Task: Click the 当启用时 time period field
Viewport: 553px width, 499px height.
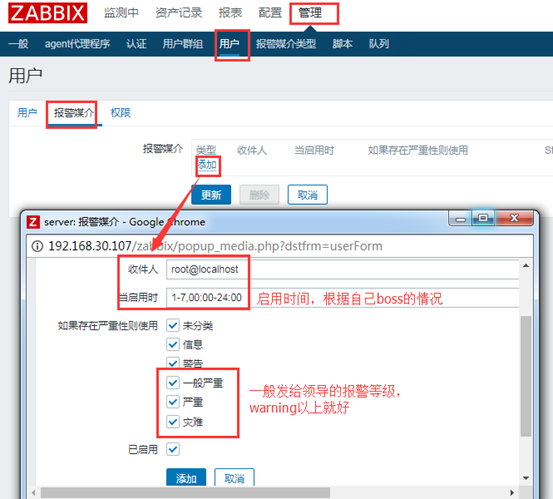Action: (342, 297)
